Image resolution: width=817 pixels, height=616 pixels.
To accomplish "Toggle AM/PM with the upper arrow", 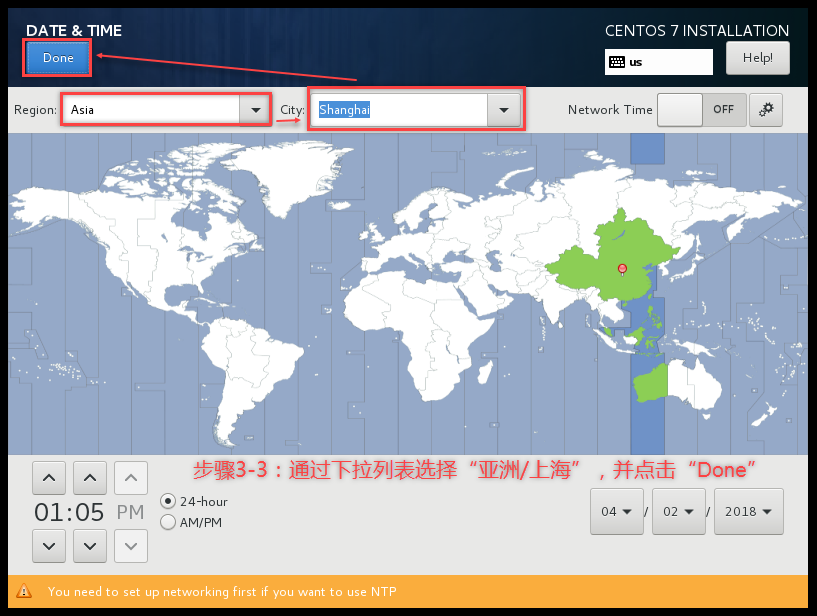I will coord(131,477).
